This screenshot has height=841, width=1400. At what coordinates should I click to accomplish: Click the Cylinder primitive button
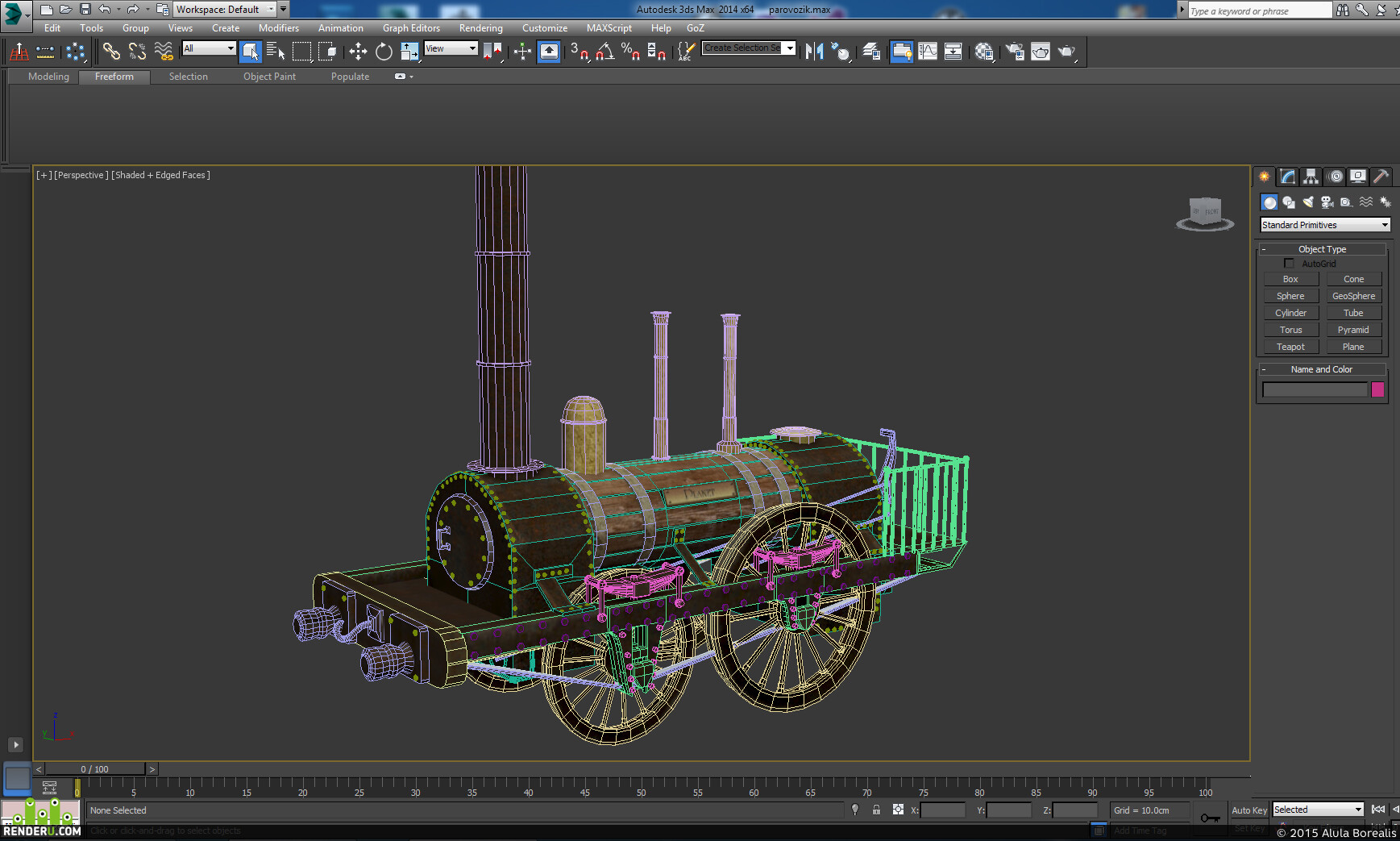click(1290, 313)
